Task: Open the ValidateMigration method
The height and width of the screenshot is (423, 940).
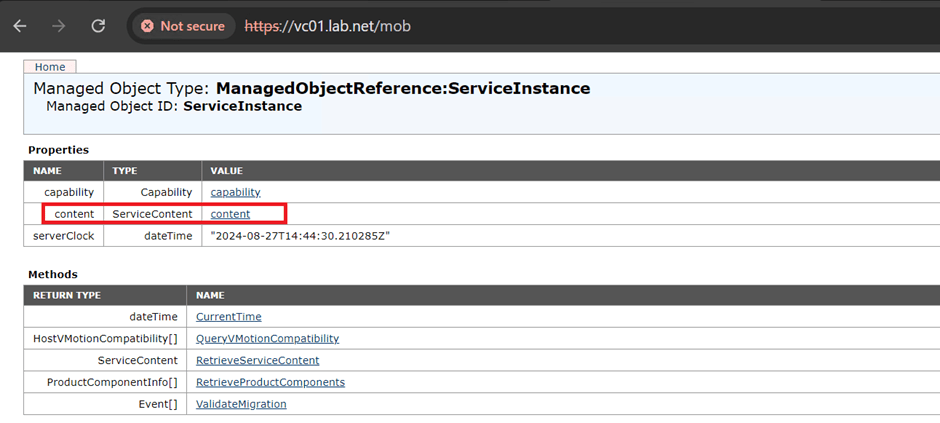Action: click(241, 404)
